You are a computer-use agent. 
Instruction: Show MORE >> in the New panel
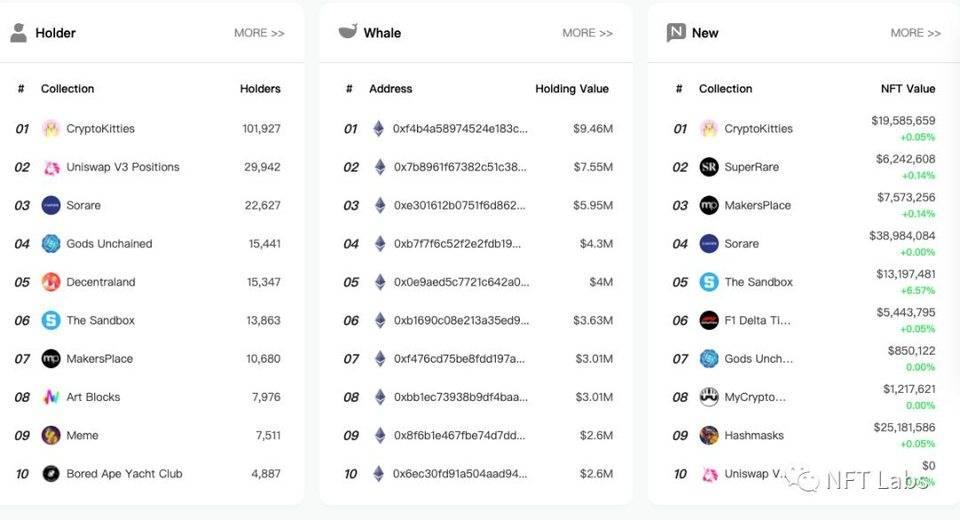pos(915,33)
